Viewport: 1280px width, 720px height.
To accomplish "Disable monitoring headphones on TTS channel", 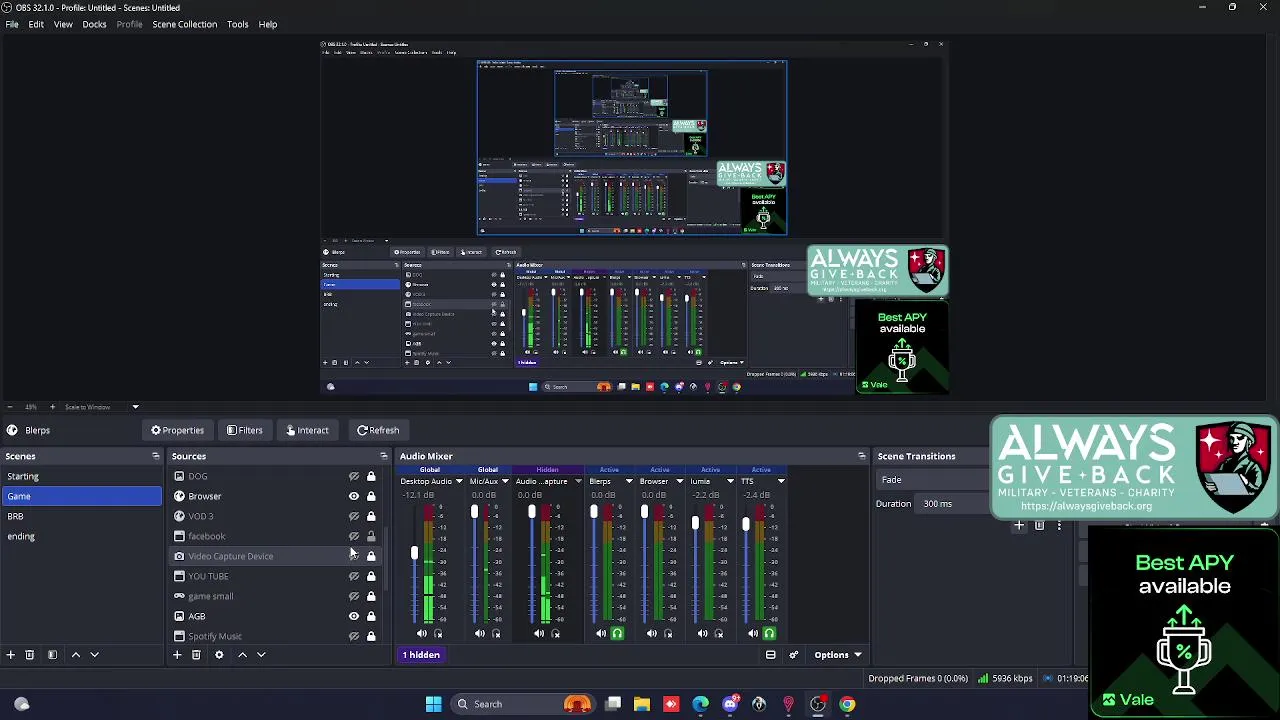I will pyautogui.click(x=769, y=633).
